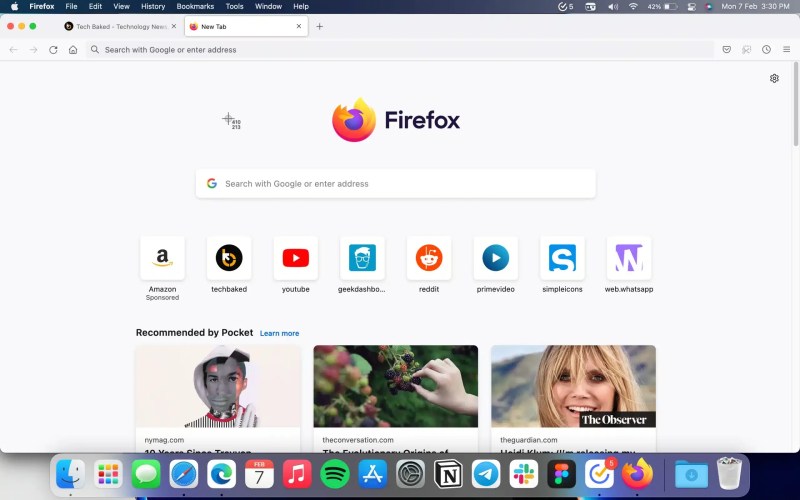Open the web.whatsapp shortcut tile
Image resolution: width=800 pixels, height=500 pixels.
(x=629, y=258)
